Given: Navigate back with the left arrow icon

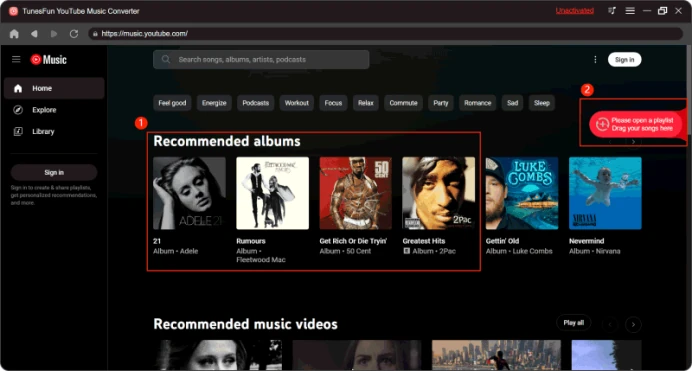Looking at the screenshot, I should [34, 34].
